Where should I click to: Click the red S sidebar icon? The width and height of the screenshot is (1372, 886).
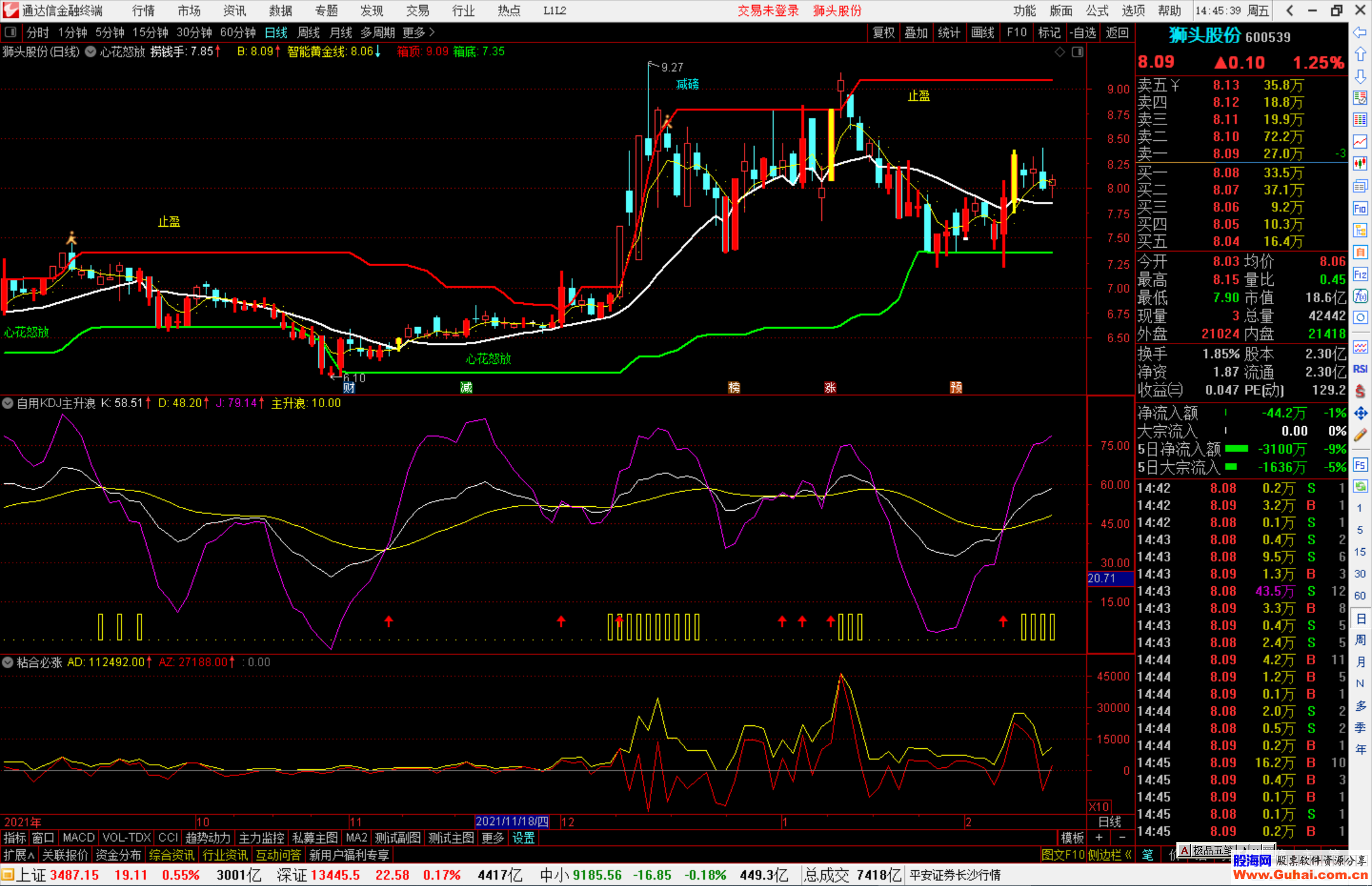point(1360,391)
